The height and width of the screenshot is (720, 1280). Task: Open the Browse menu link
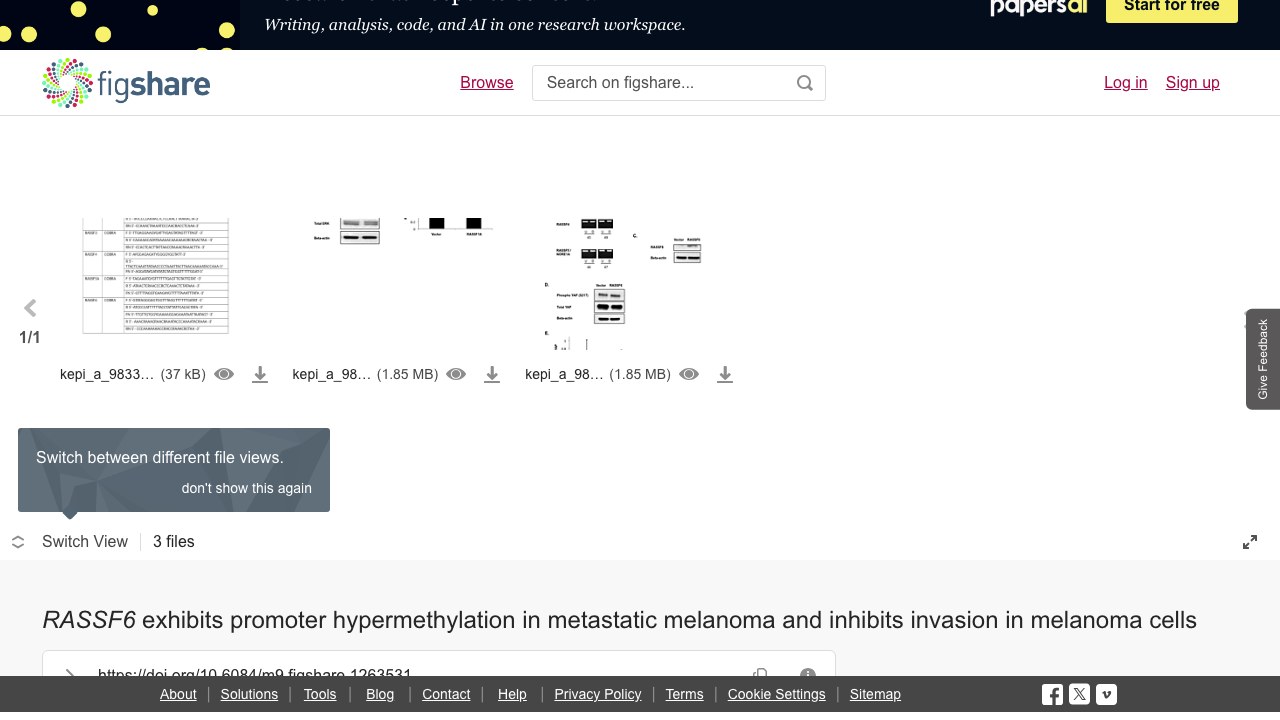487,83
